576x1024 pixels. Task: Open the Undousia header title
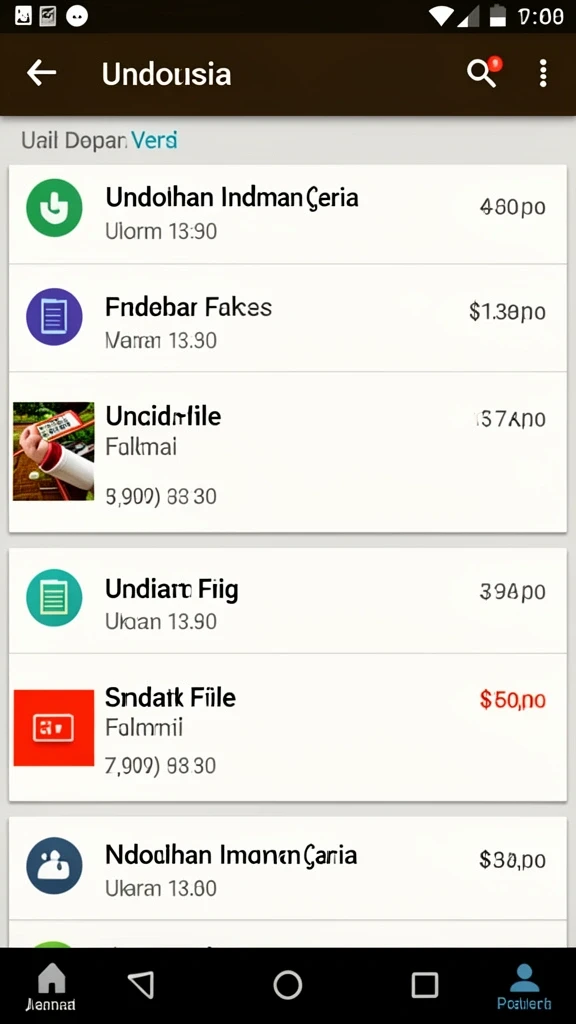[x=167, y=74]
